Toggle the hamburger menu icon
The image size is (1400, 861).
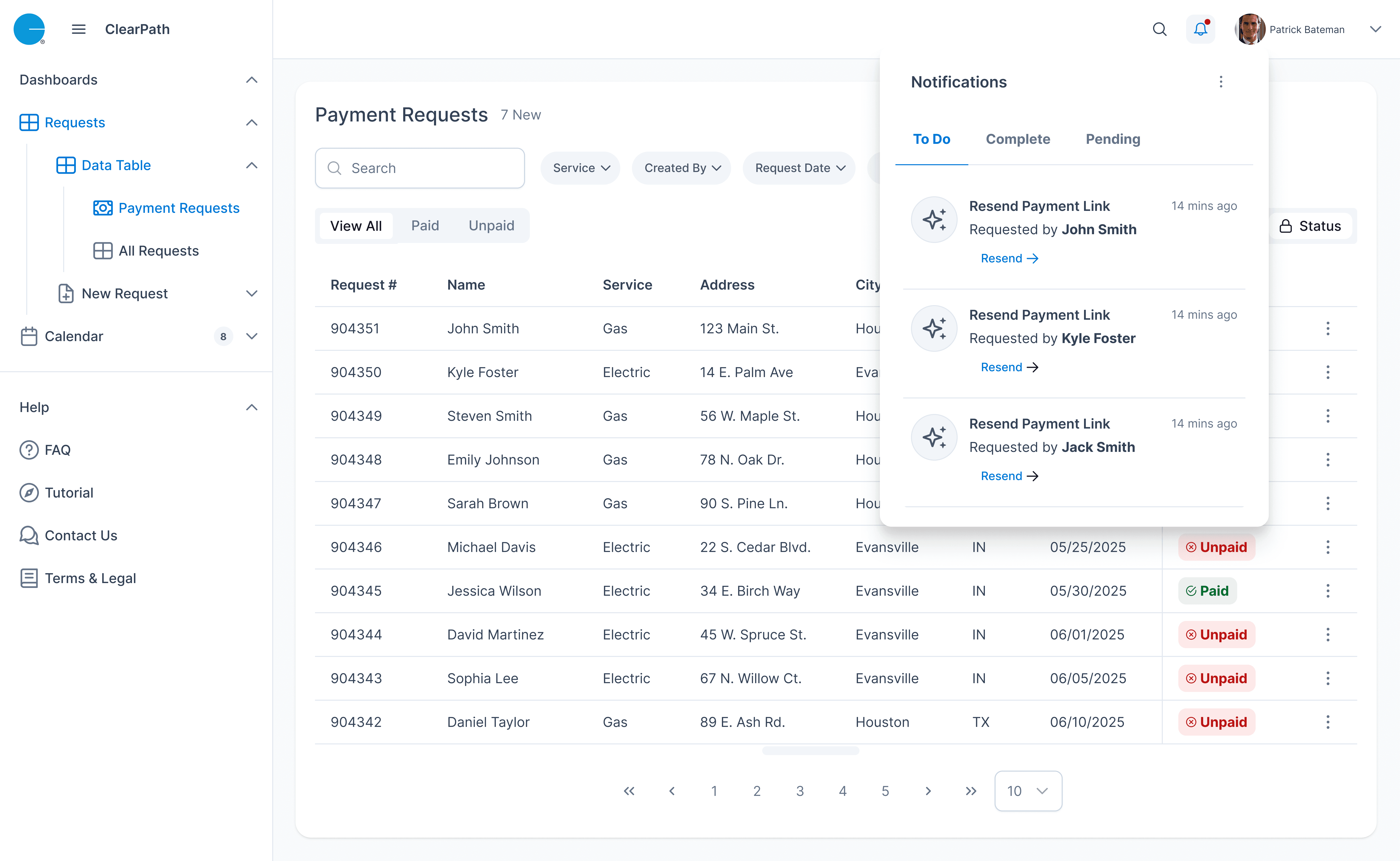coord(79,29)
